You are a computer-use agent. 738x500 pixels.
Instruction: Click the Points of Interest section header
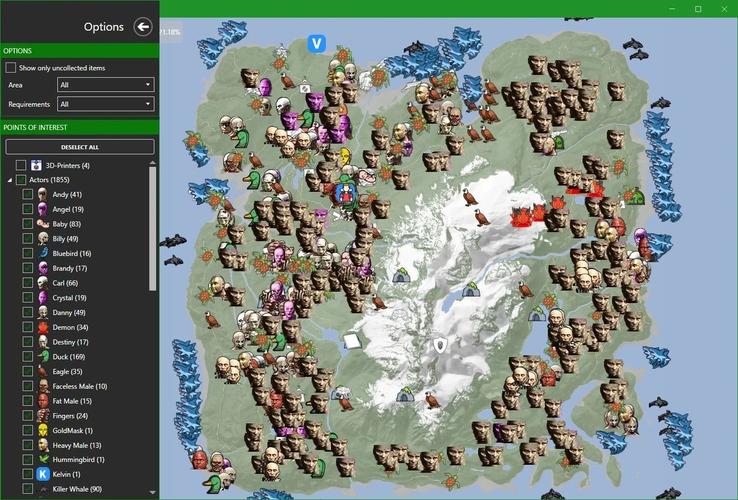point(80,127)
